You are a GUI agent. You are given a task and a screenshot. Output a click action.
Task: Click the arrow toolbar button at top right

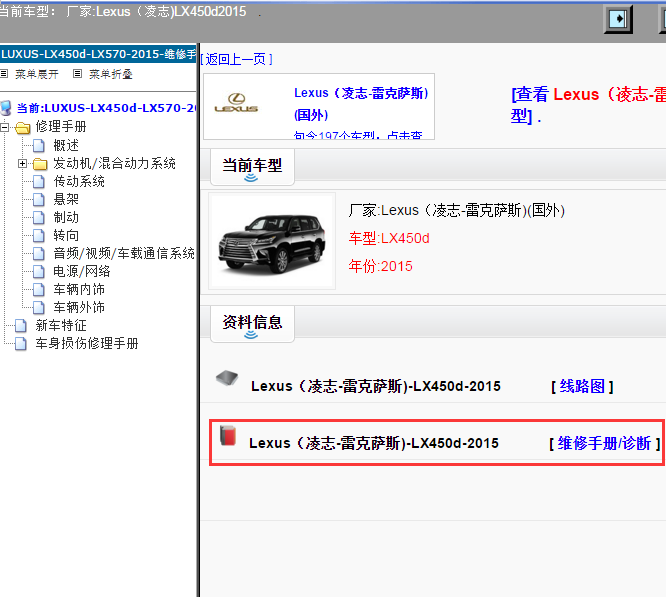click(x=618, y=19)
